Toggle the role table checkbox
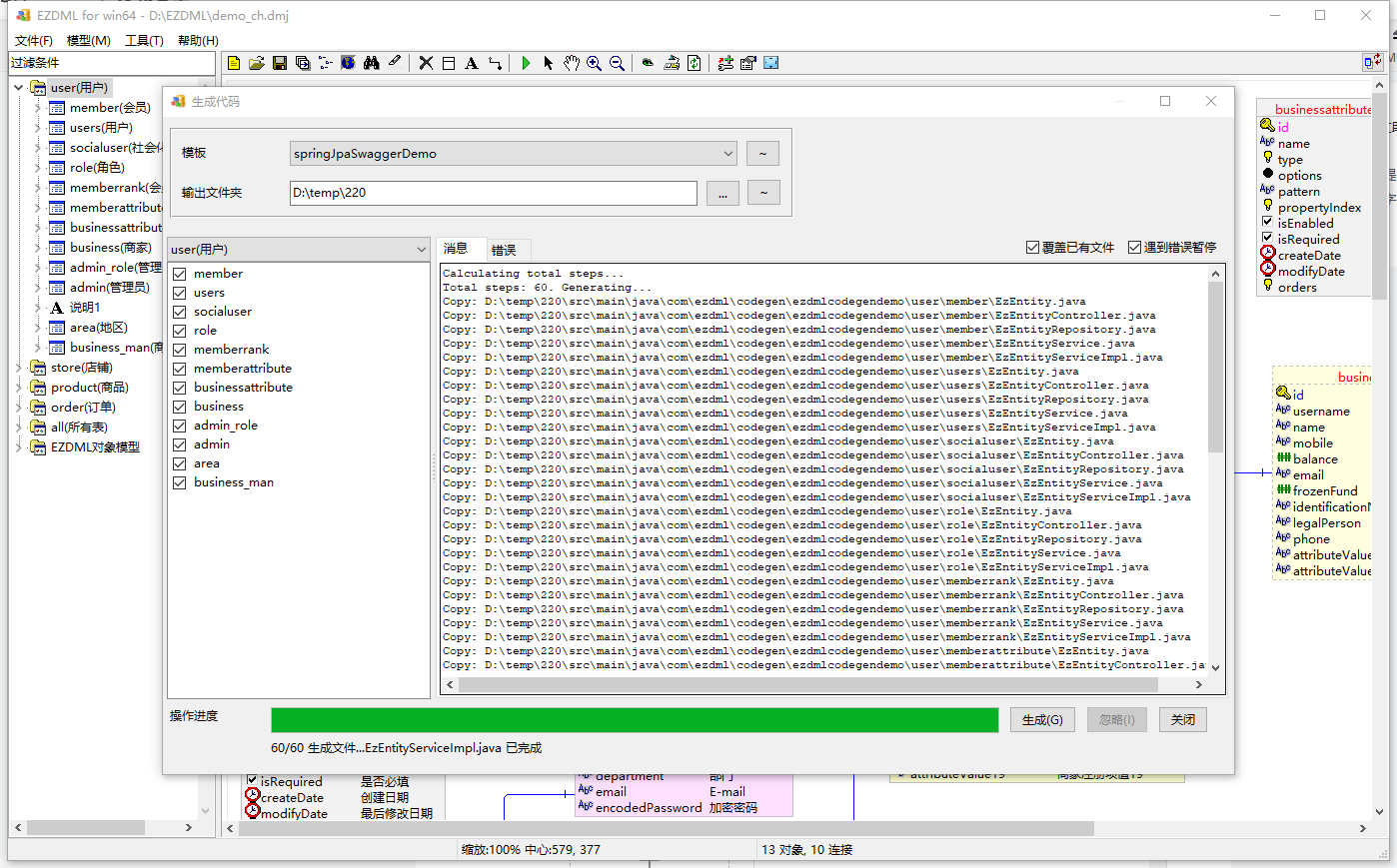1397x868 pixels. pos(180,331)
